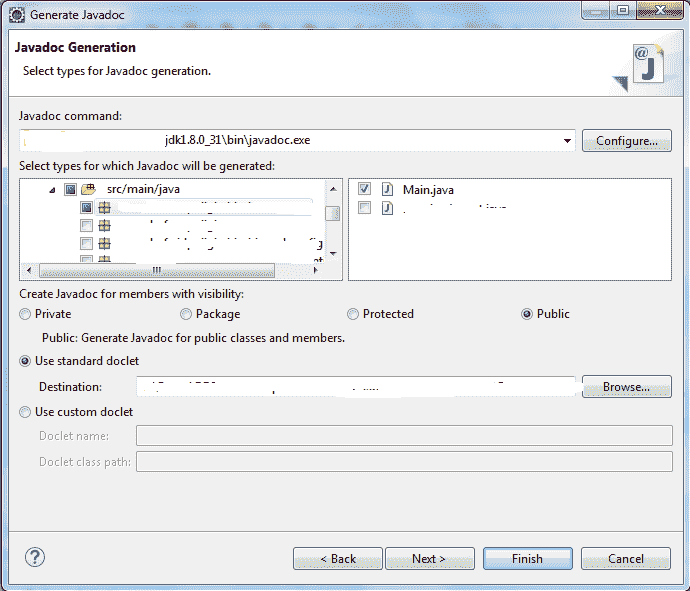Select Package visibility radio button
The width and height of the screenshot is (690, 591).
click(186, 314)
